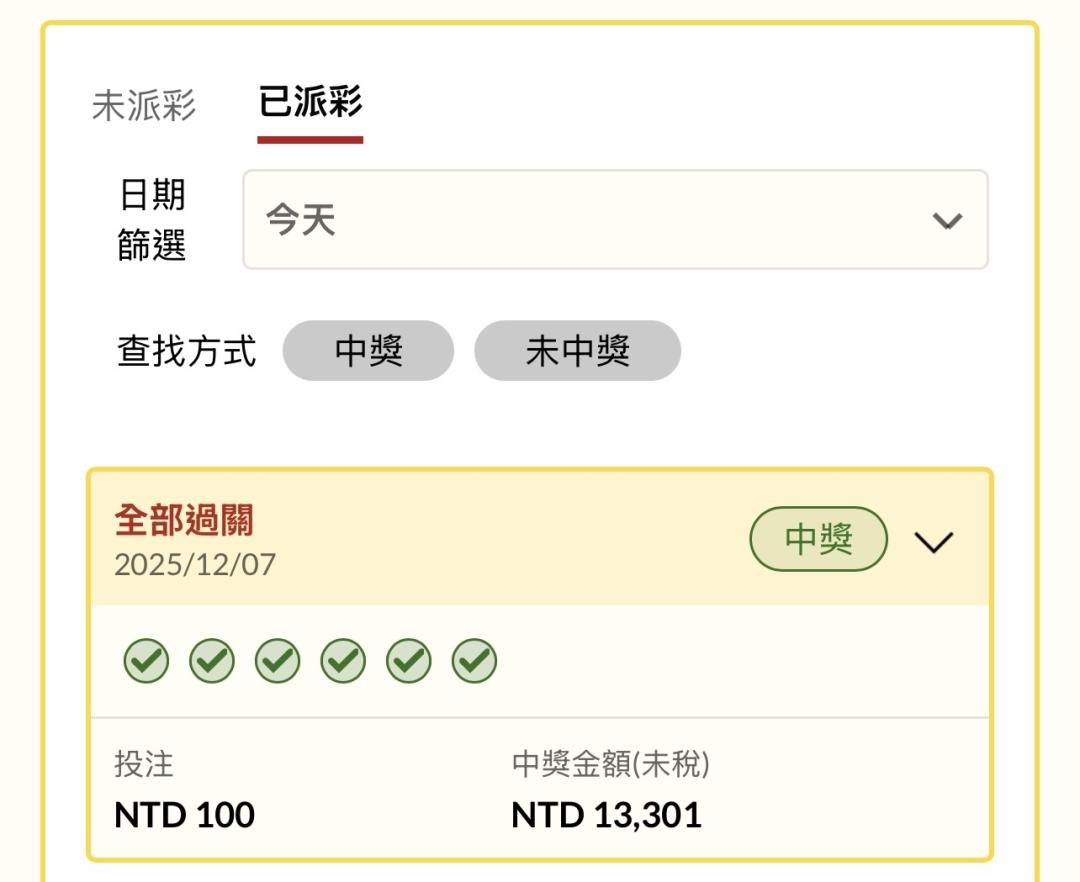Switch to the 未派彩 tab
This screenshot has height=882, width=1080.
click(x=144, y=105)
